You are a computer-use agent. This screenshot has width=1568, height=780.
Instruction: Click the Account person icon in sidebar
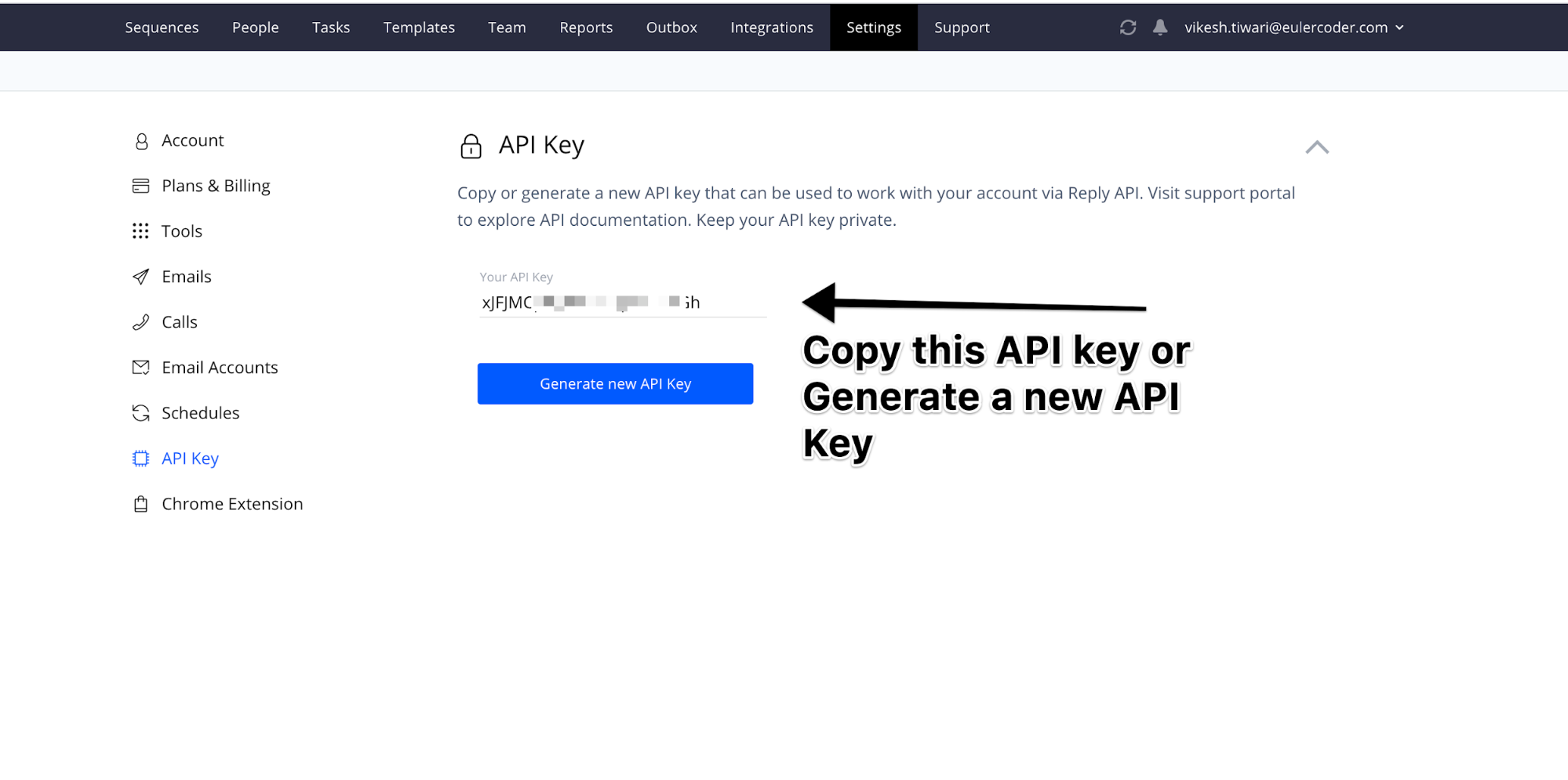click(x=141, y=141)
